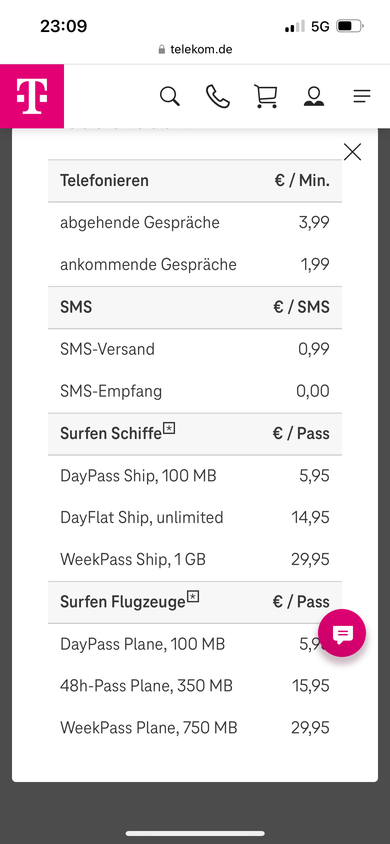
Task: Close the price table overlay
Action: coord(352,152)
